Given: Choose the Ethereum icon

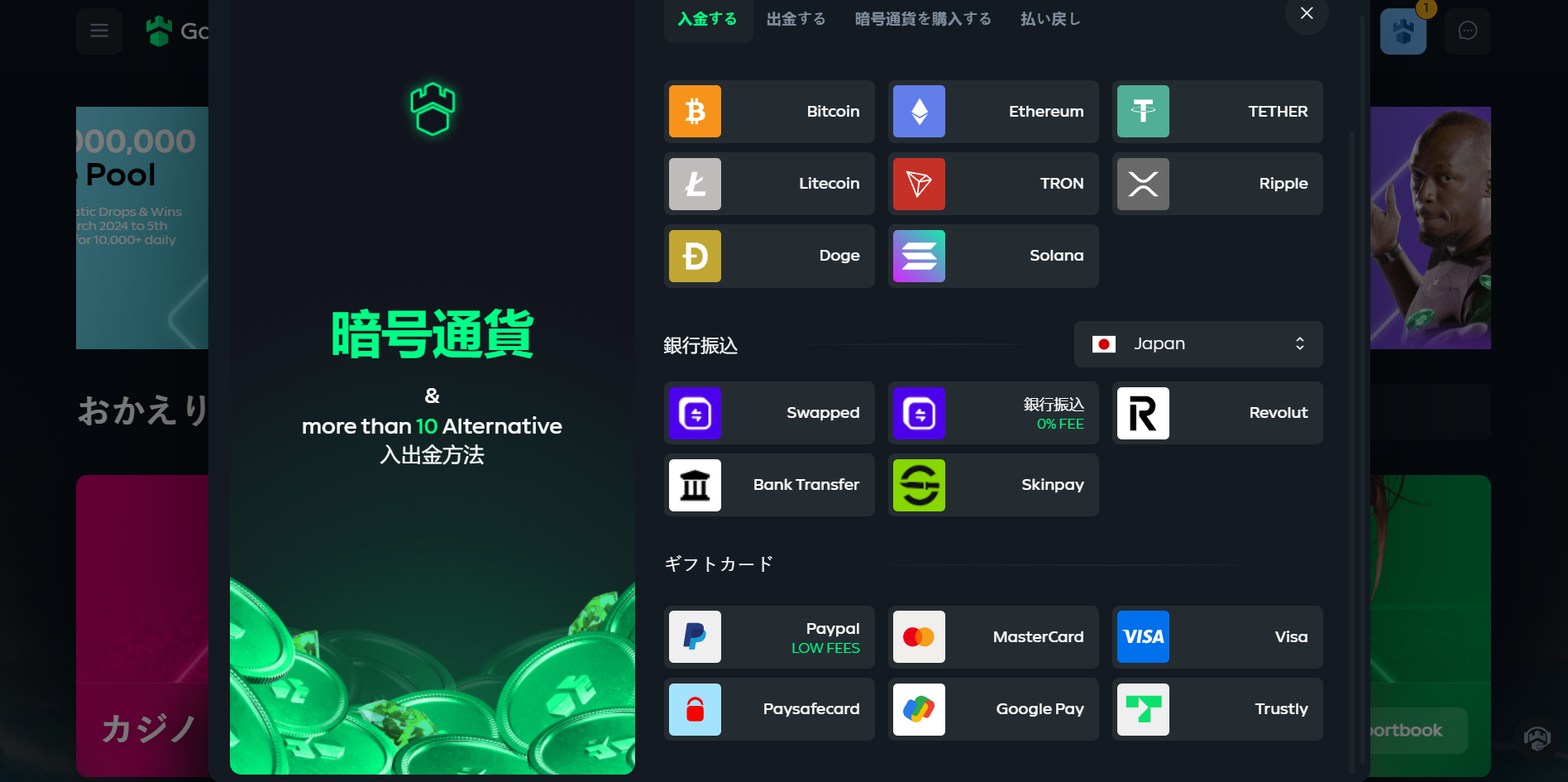Looking at the screenshot, I should click(919, 112).
